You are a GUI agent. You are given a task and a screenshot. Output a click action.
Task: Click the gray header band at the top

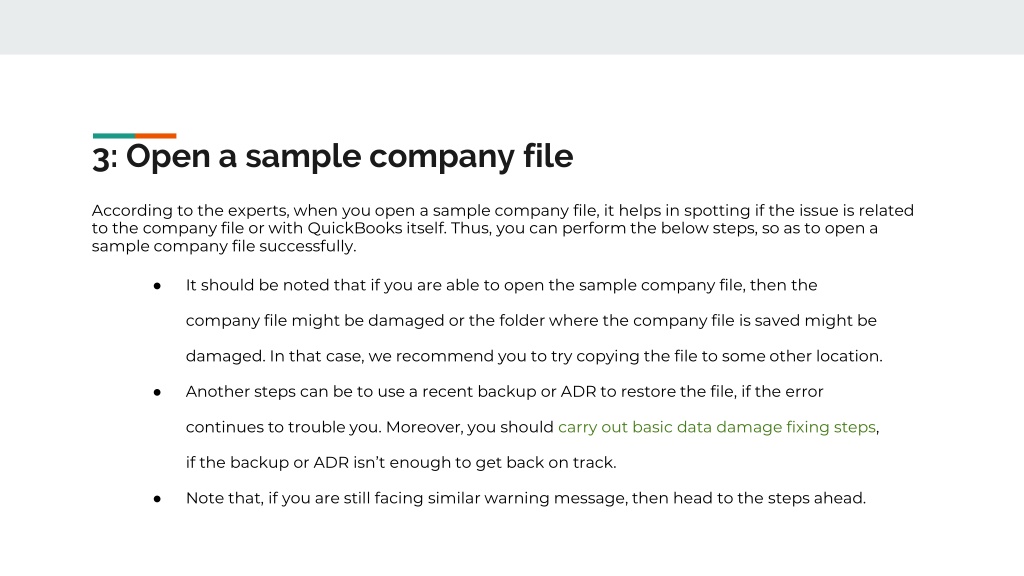512,27
